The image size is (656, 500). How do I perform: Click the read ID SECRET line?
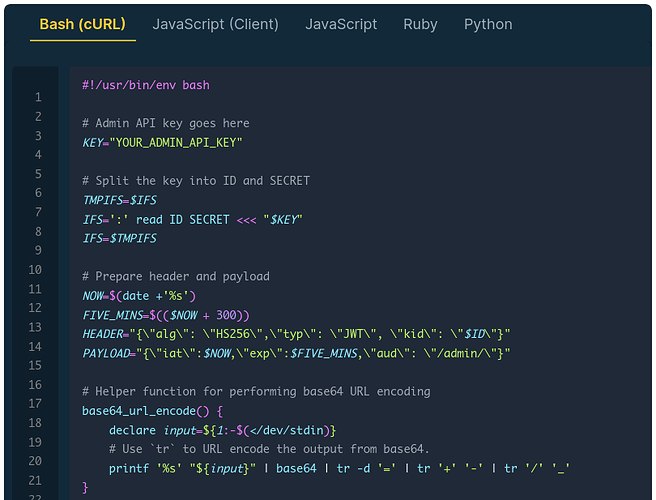pyautogui.click(x=192, y=220)
